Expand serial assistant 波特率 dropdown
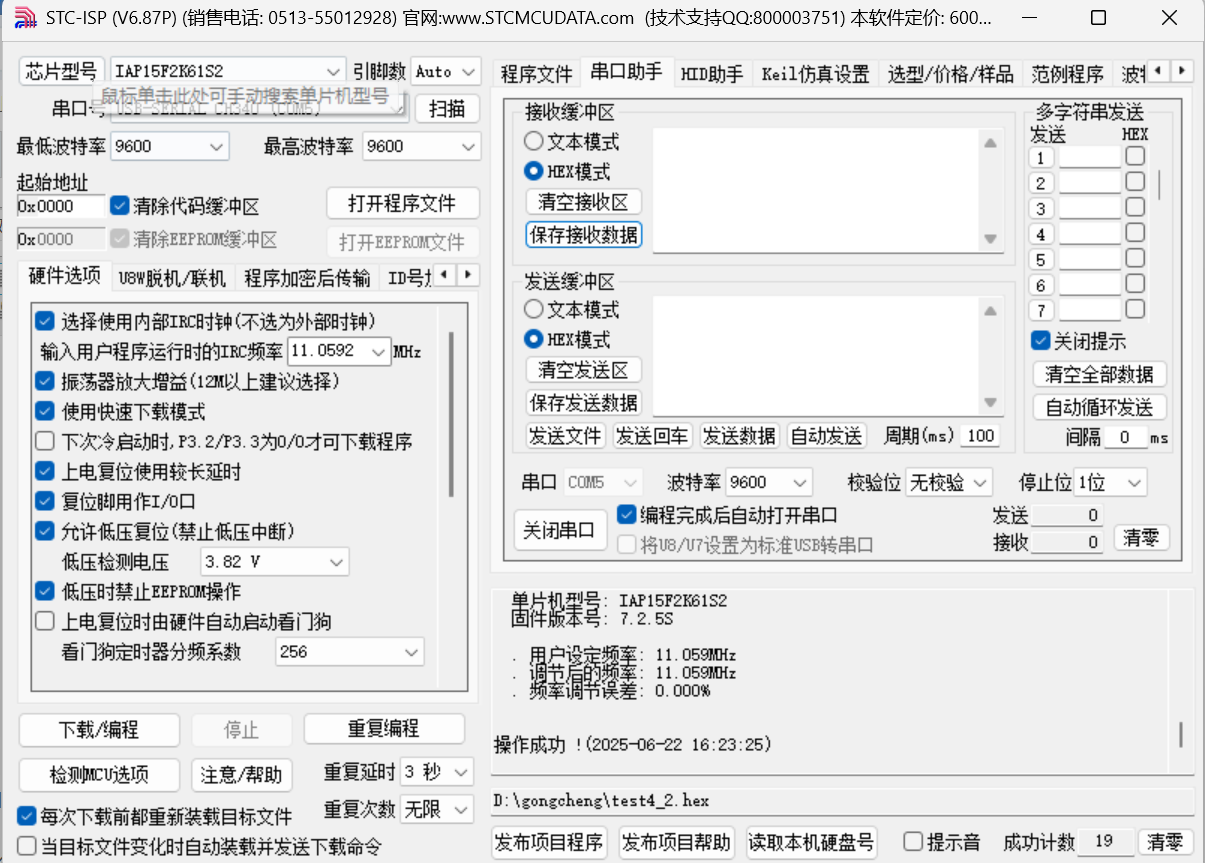1205x863 pixels. (768, 482)
